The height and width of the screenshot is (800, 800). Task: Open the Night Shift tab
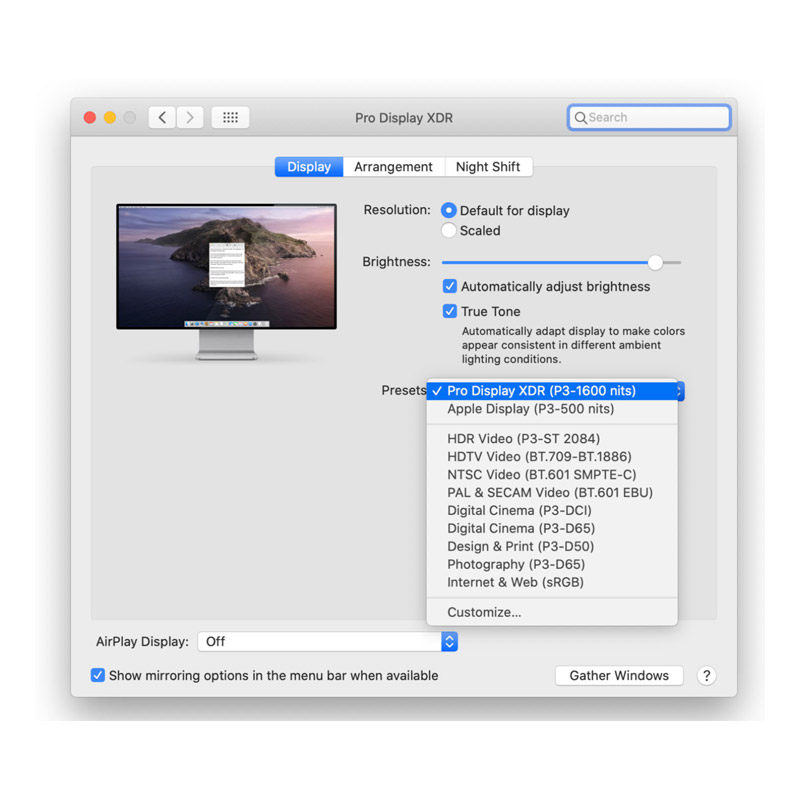488,167
